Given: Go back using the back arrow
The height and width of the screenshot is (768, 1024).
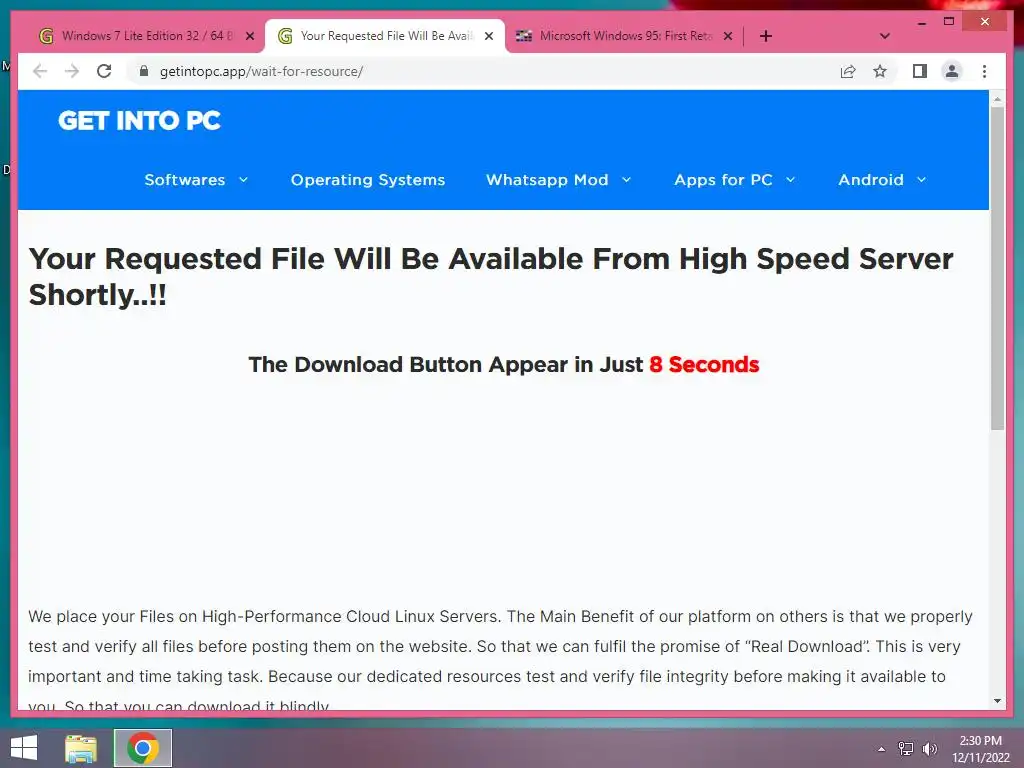Looking at the screenshot, I should click(40, 71).
